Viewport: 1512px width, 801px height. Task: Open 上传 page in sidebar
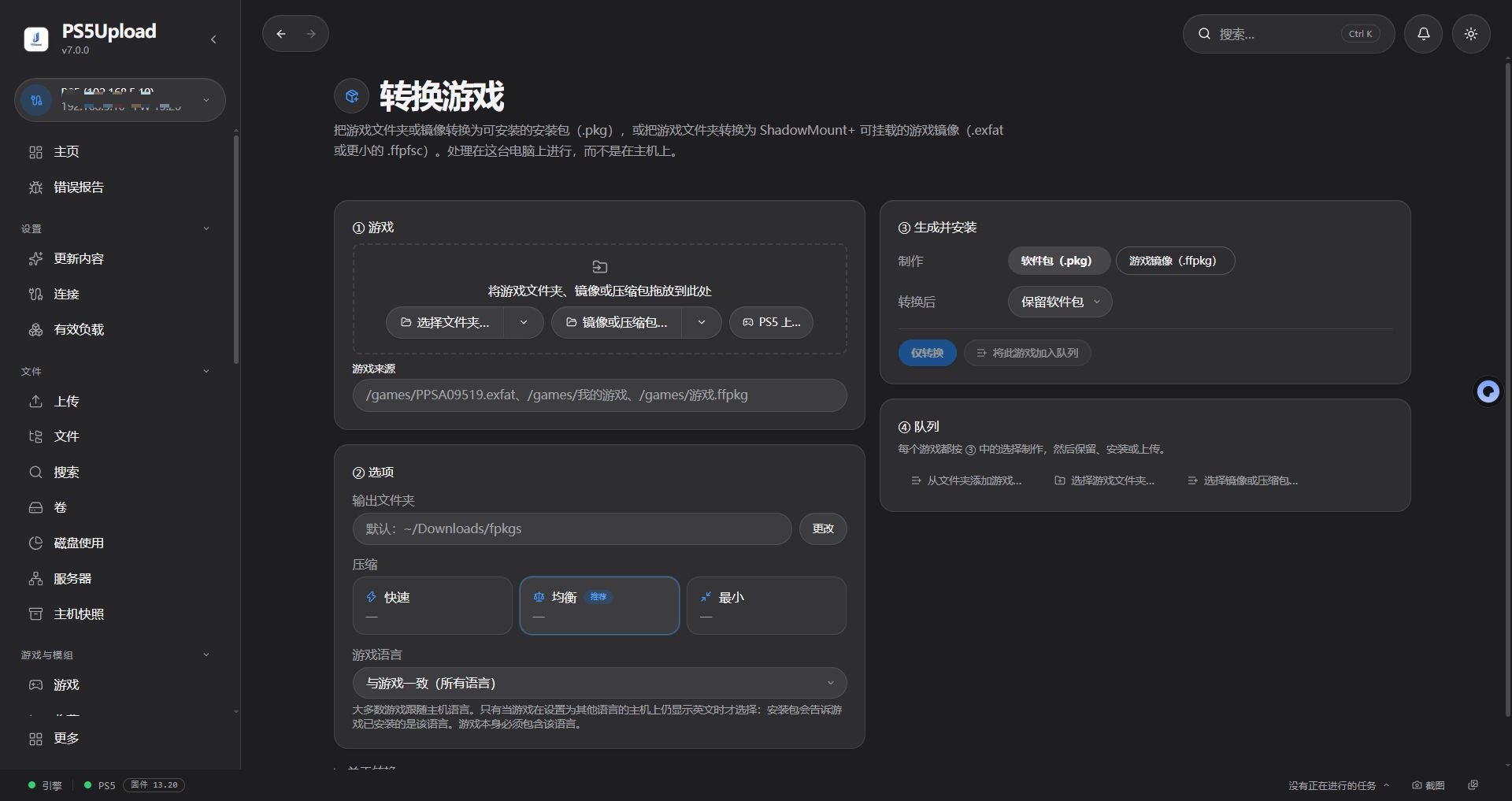(119, 401)
